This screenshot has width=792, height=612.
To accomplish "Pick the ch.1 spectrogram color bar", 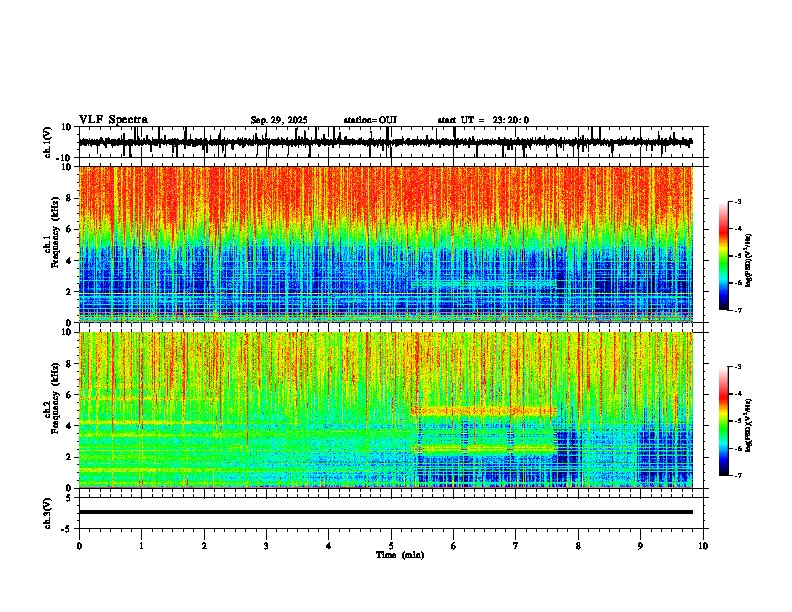I will (x=724, y=256).
